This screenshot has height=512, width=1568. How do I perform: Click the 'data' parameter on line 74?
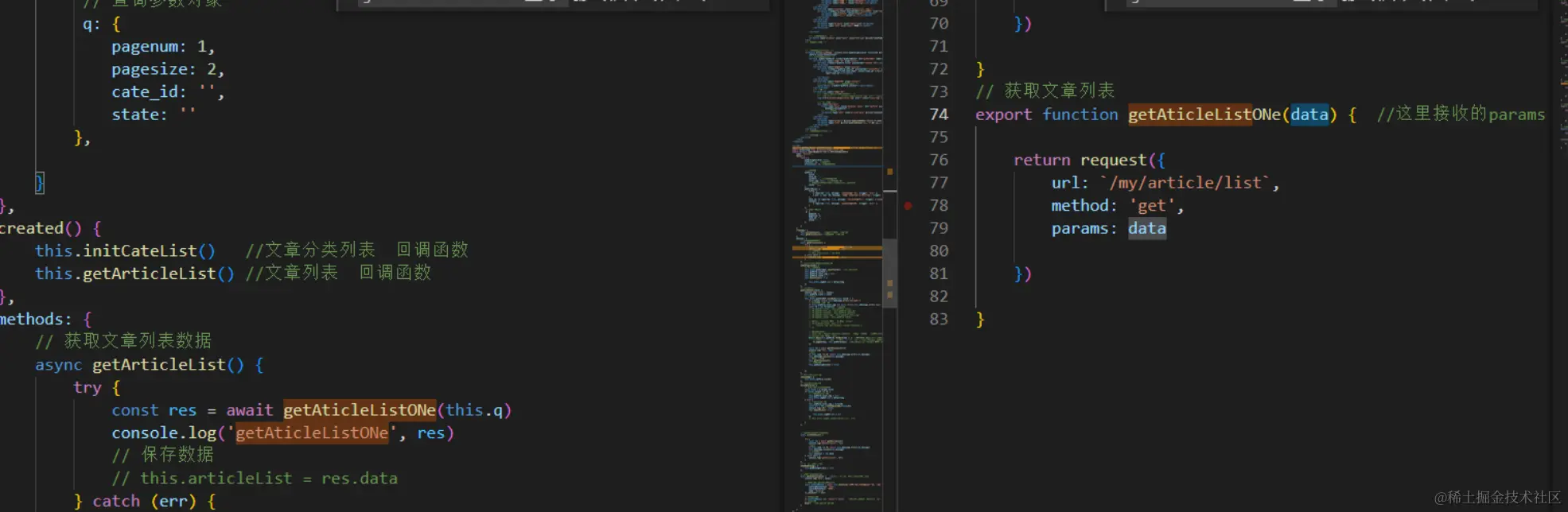point(1309,114)
